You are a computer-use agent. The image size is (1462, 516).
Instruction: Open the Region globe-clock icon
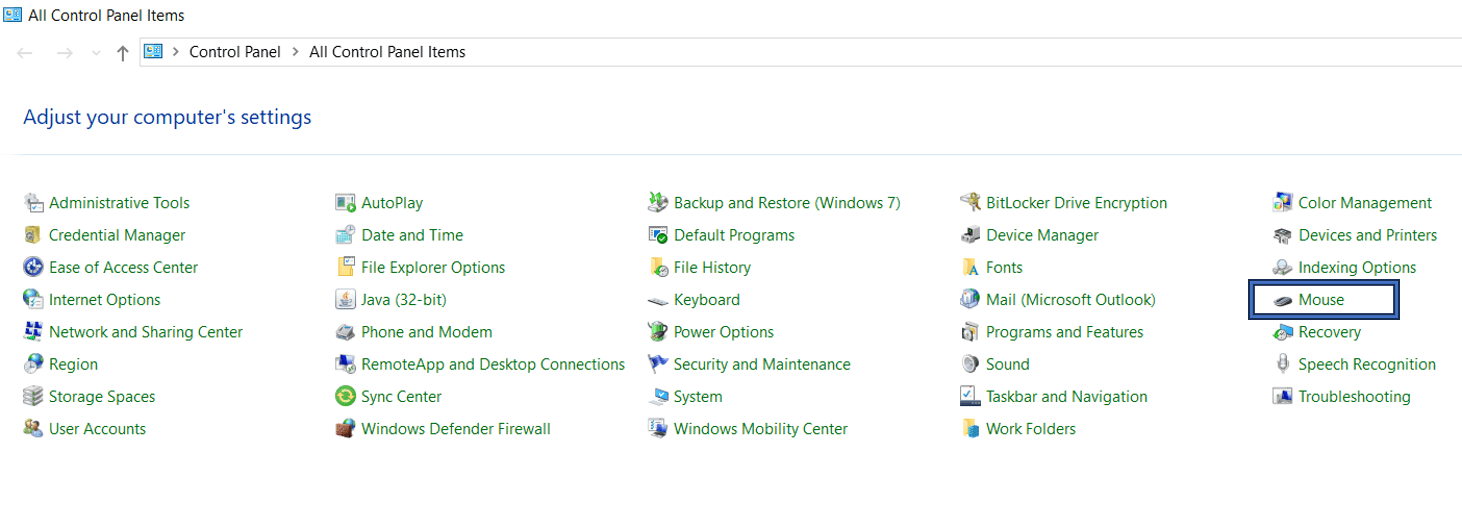33,364
